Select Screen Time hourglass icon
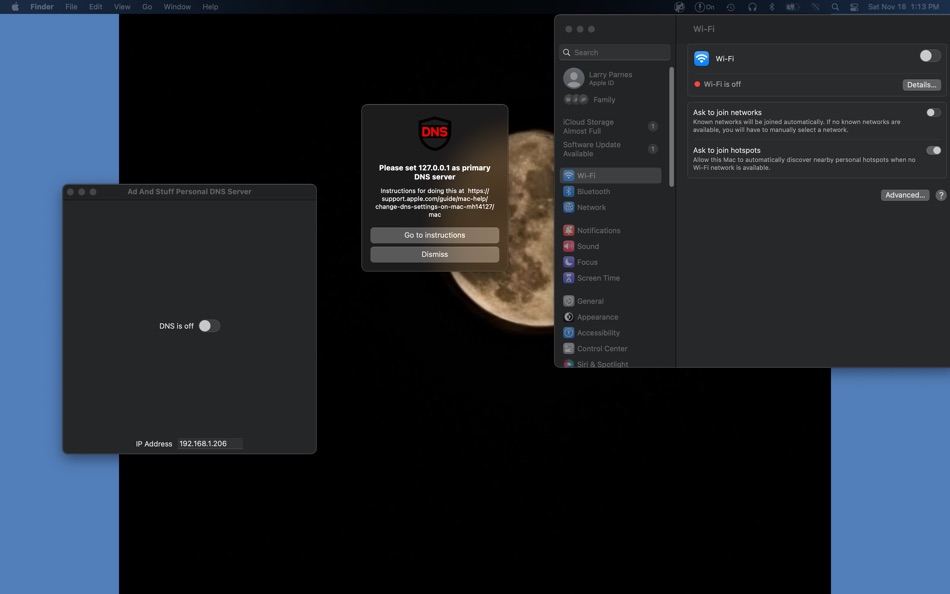This screenshot has height=594, width=950. click(x=569, y=278)
